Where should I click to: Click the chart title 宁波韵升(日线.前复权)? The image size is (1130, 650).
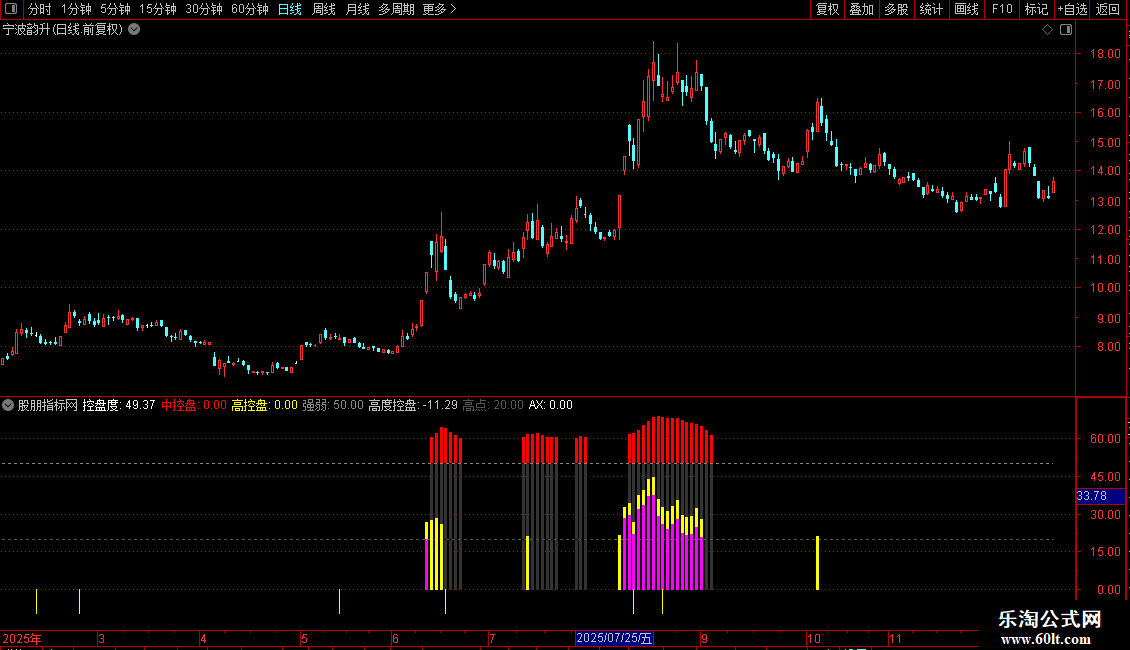pyautogui.click(x=63, y=30)
